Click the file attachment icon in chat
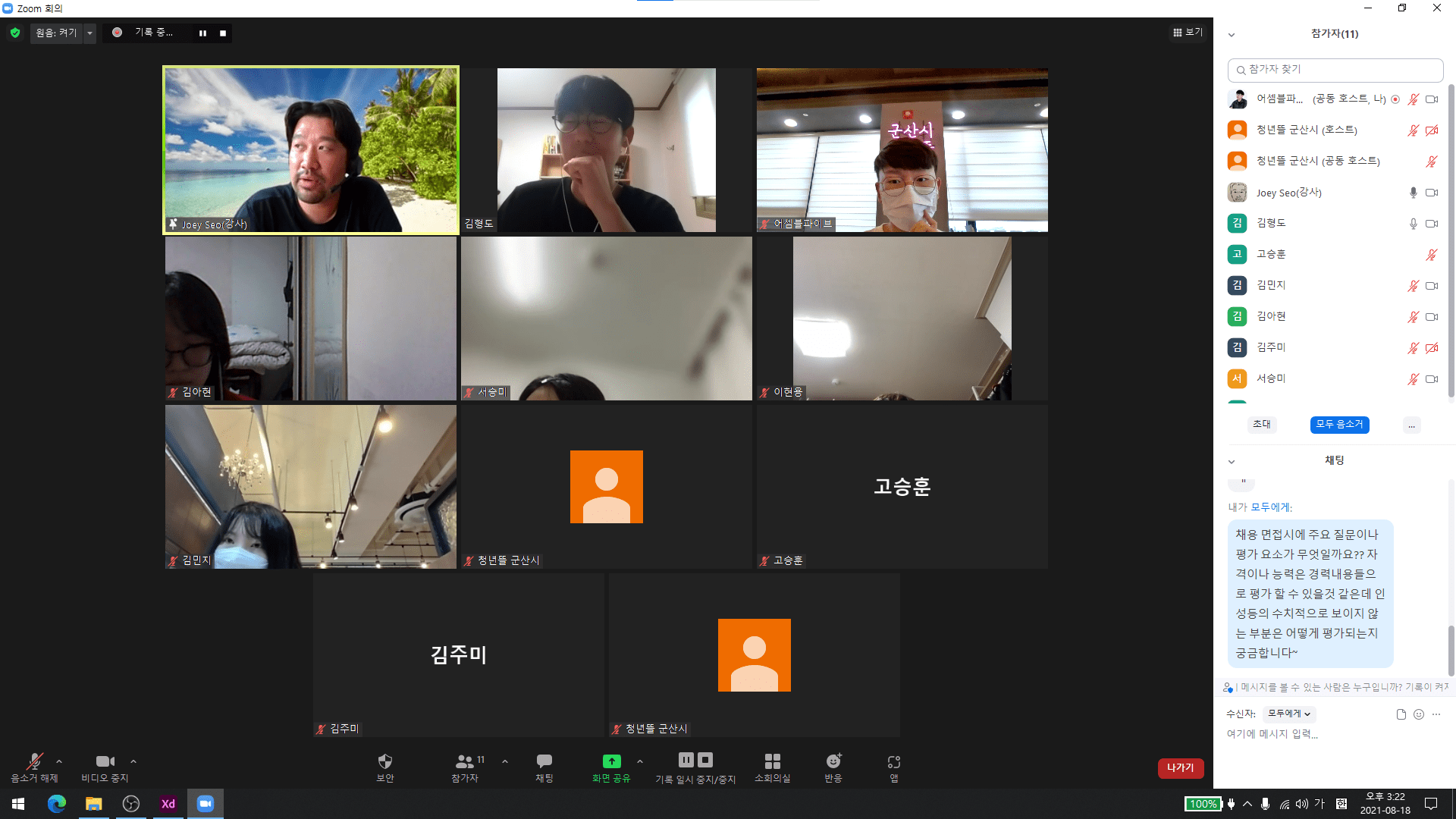Screen dimensions: 1456x819 pyautogui.click(x=1401, y=714)
